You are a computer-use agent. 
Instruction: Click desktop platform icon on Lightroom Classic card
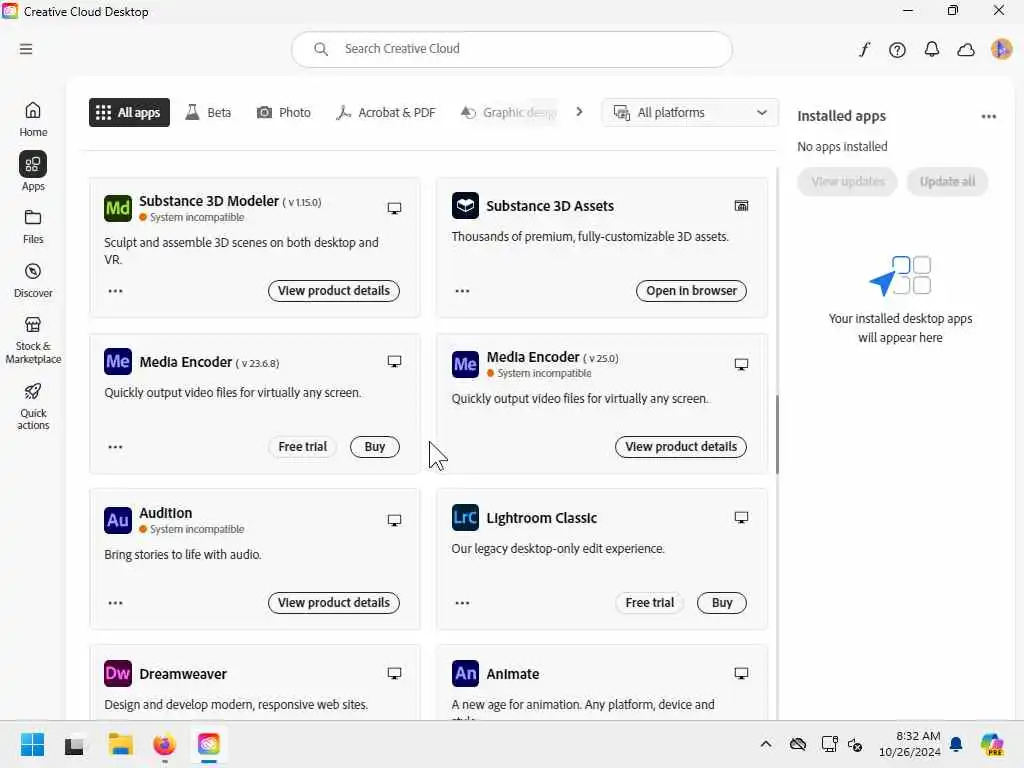(x=741, y=518)
